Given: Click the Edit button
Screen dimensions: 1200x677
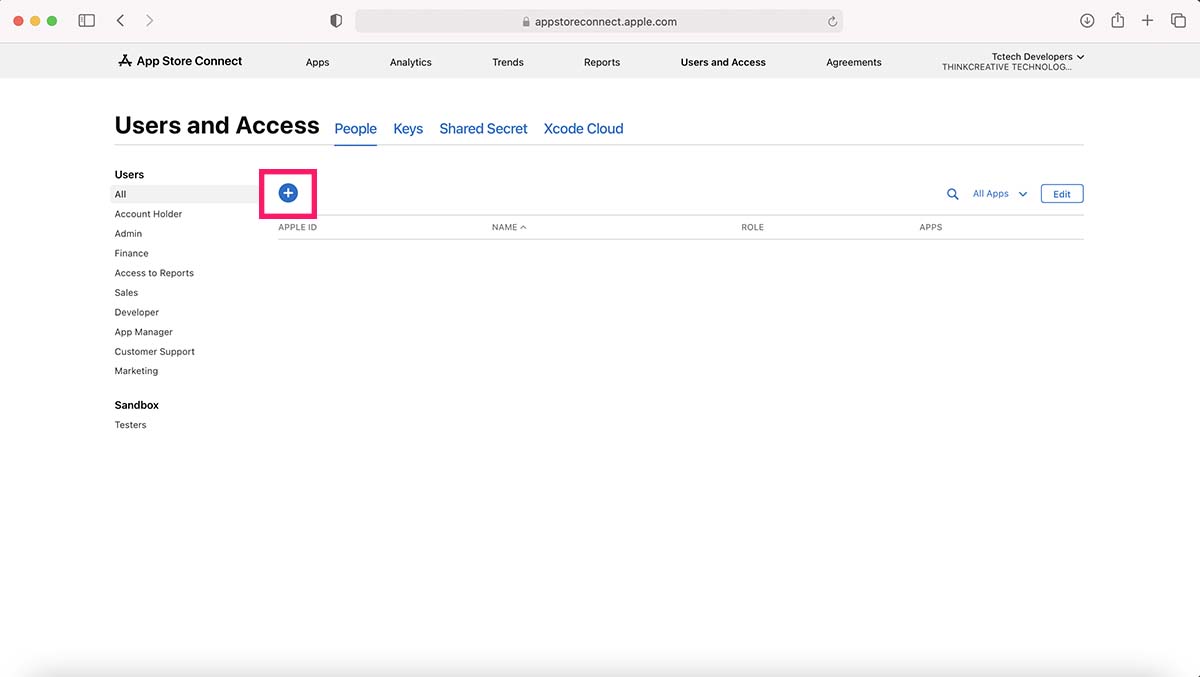Looking at the screenshot, I should point(1062,194).
